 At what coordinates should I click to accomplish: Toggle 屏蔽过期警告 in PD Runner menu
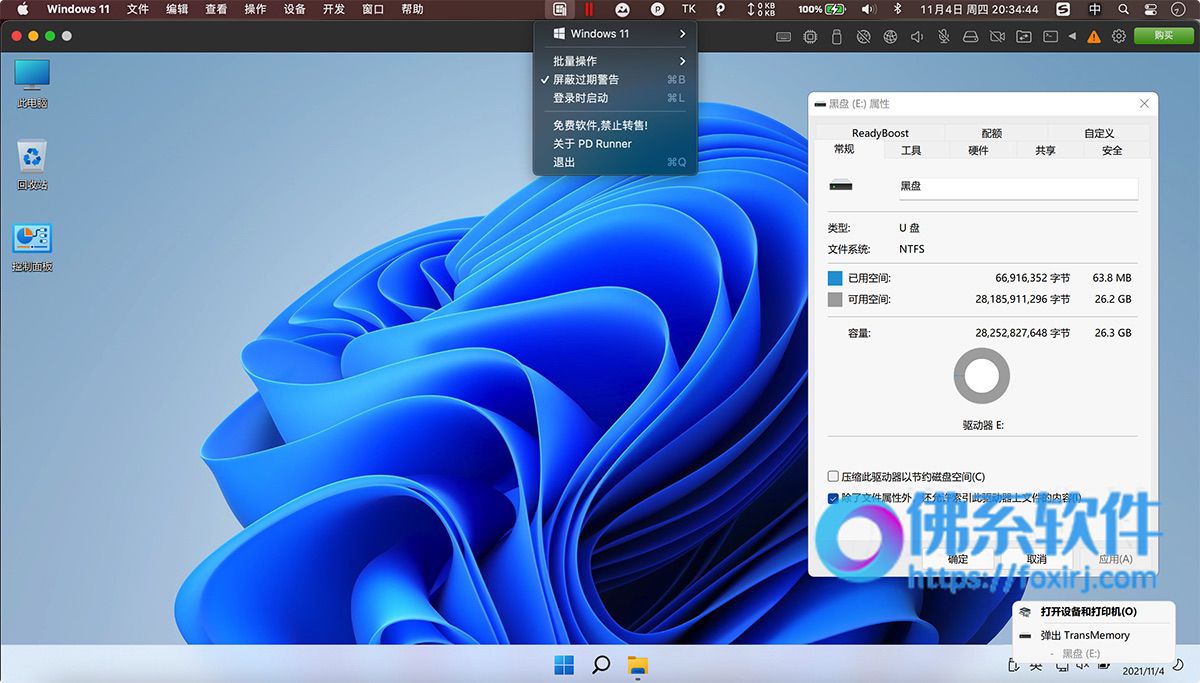click(615, 80)
